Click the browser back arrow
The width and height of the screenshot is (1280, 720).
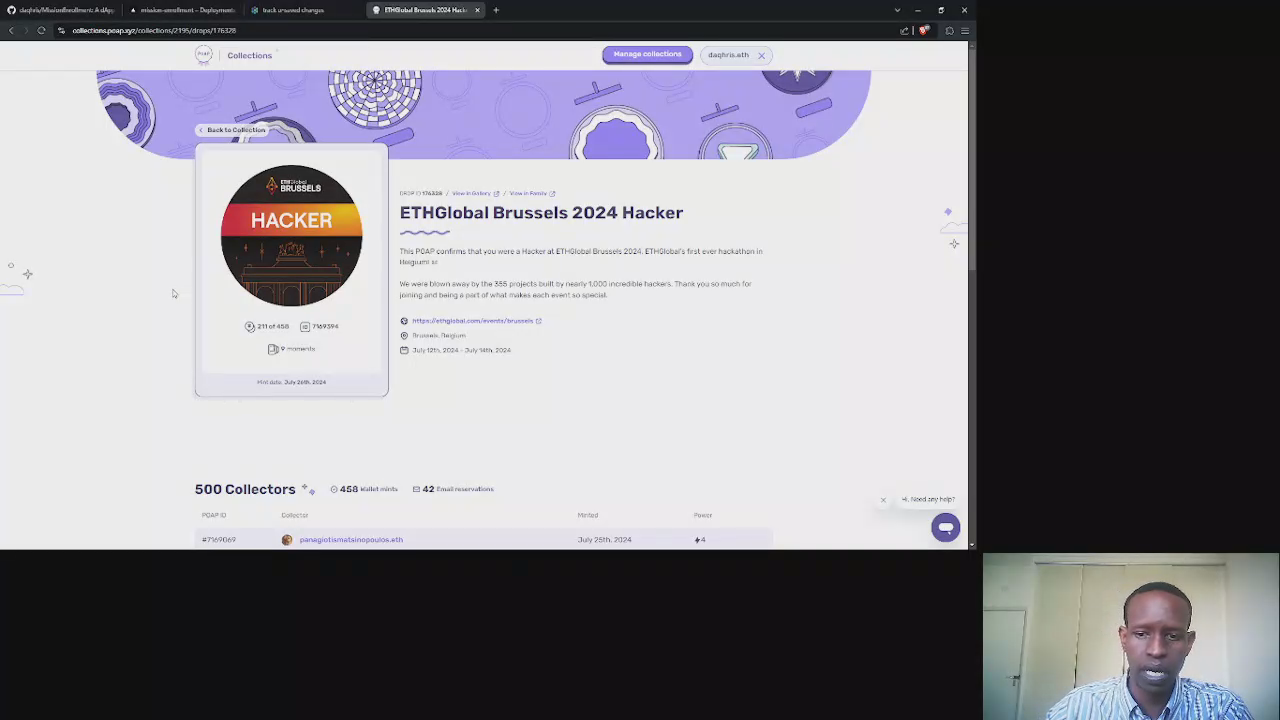11,30
